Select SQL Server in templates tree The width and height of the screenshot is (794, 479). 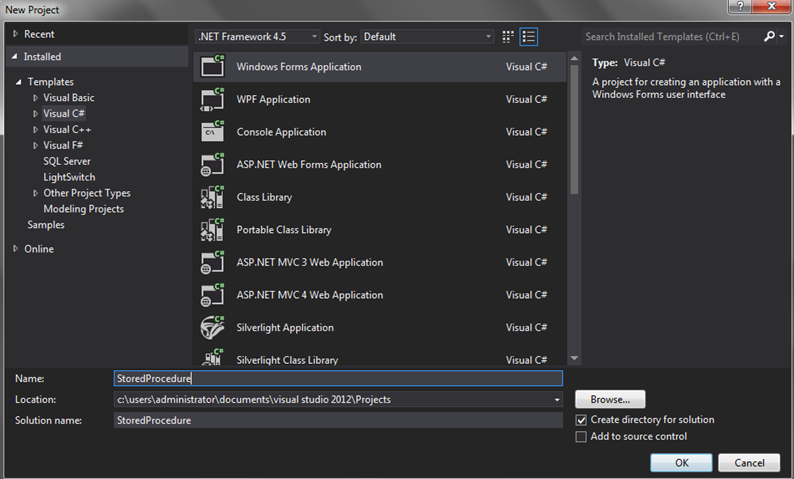coord(67,161)
